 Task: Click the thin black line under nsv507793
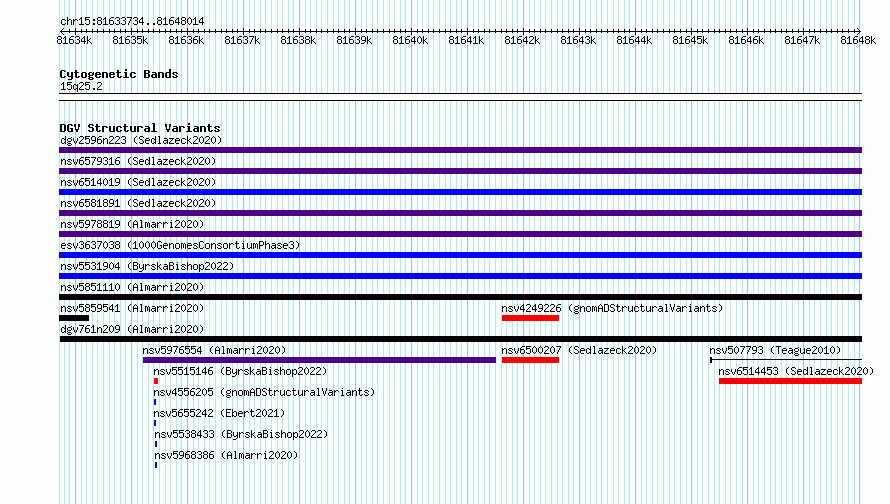[786, 360]
